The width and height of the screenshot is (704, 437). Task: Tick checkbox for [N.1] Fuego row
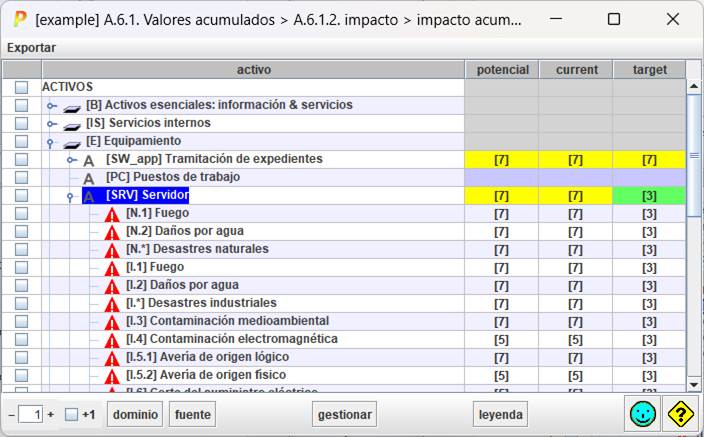click(21, 213)
